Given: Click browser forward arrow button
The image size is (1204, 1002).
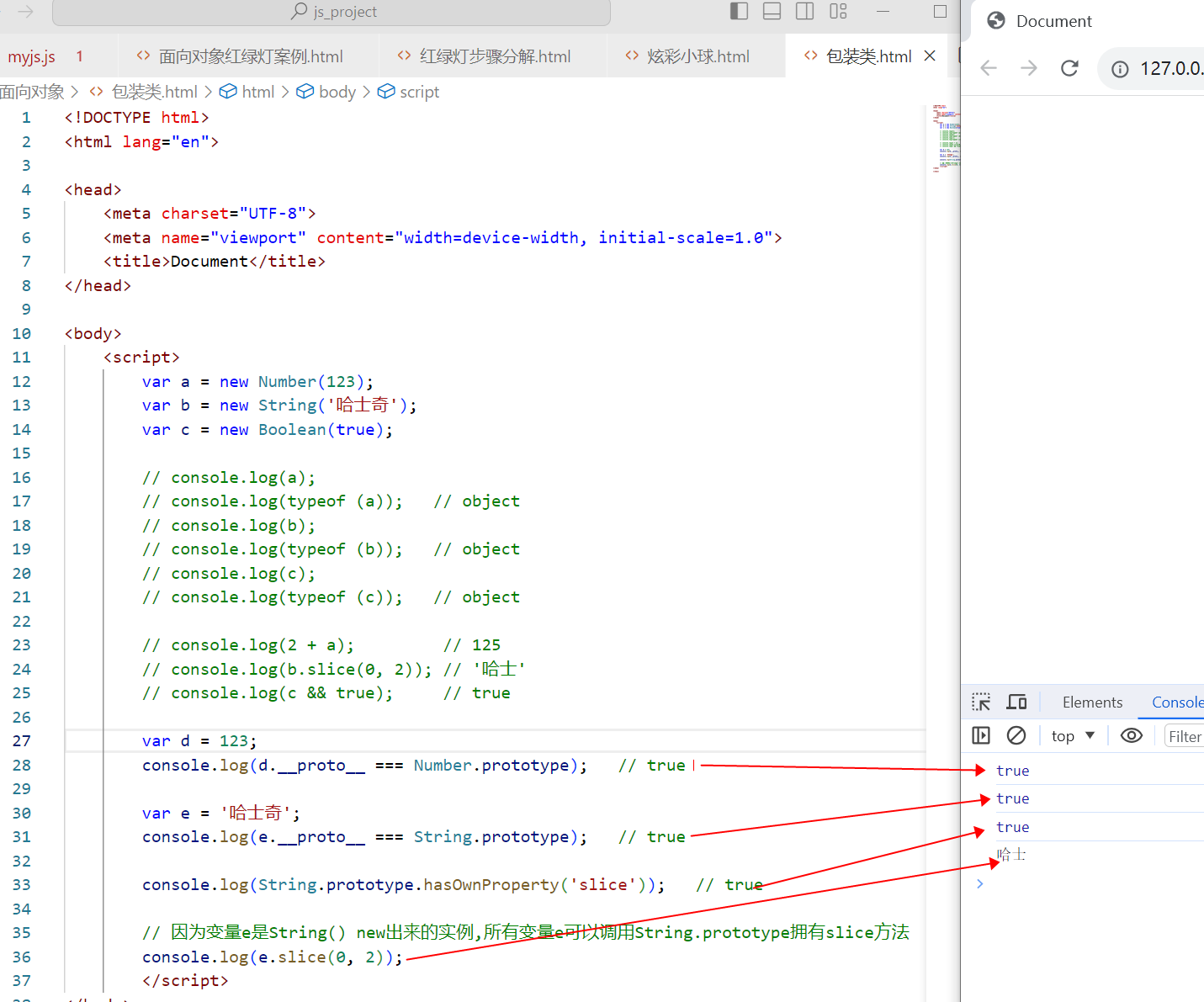Looking at the screenshot, I should (x=1029, y=68).
